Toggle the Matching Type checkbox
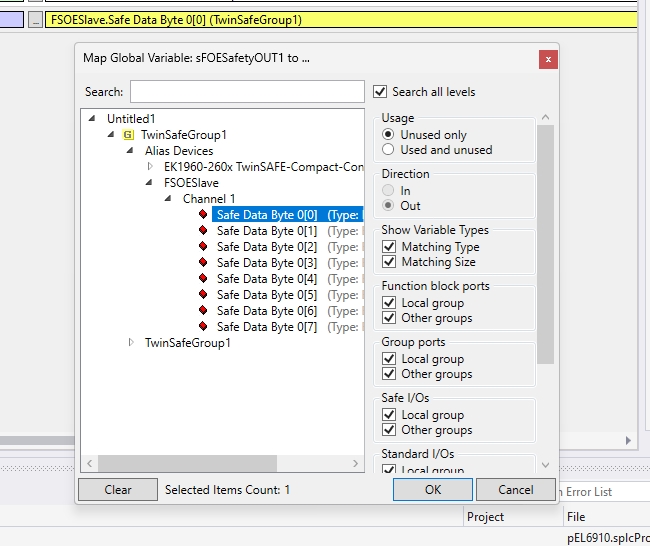Screen dimensions: 650x546 click(x=389, y=247)
